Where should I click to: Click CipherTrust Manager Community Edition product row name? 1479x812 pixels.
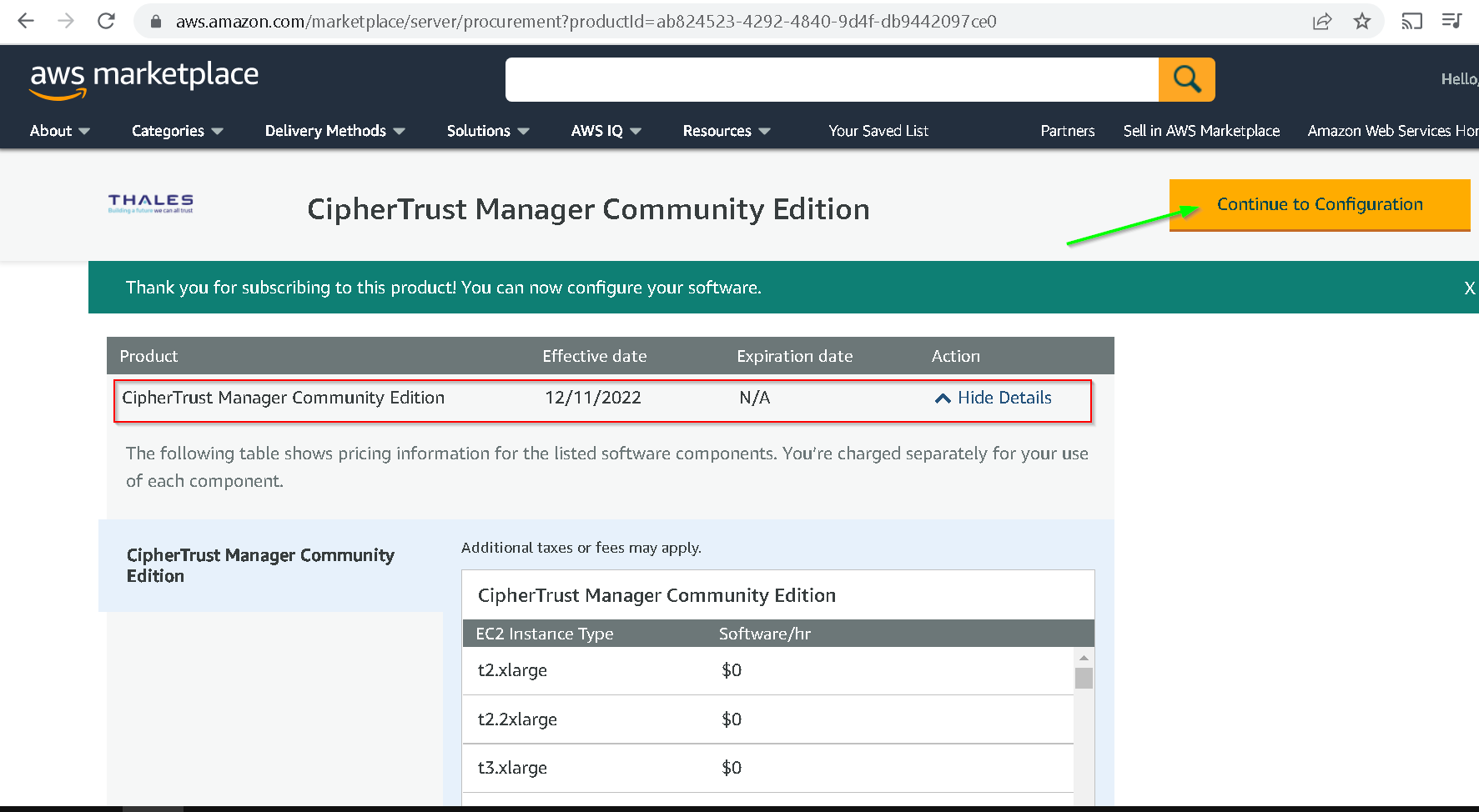point(284,398)
